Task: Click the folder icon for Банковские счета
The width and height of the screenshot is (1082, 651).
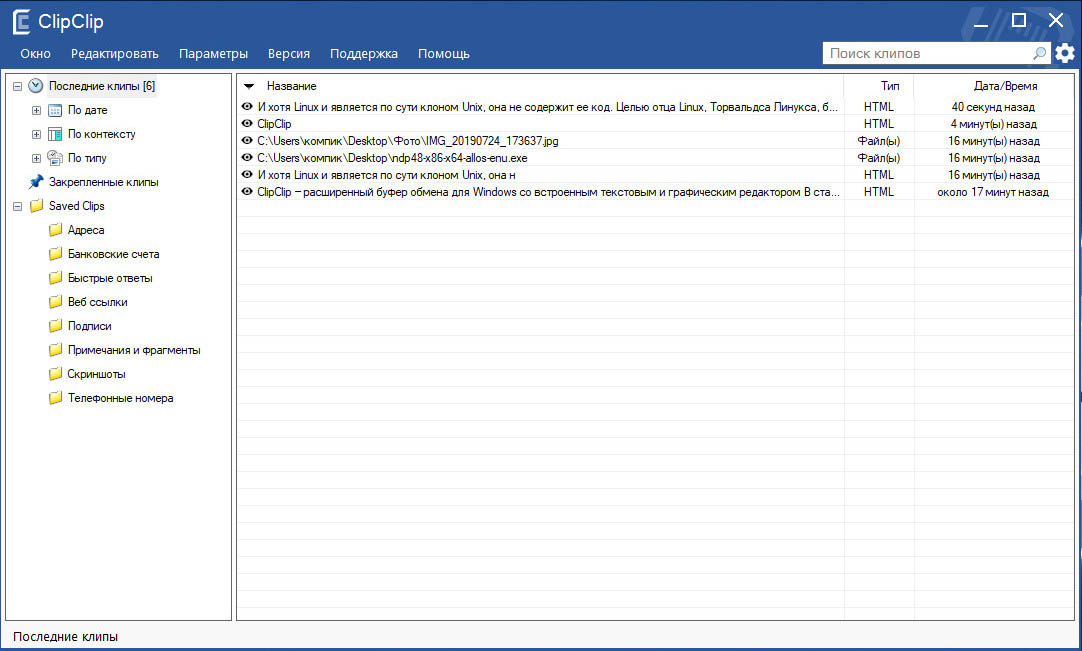Action: pos(55,254)
